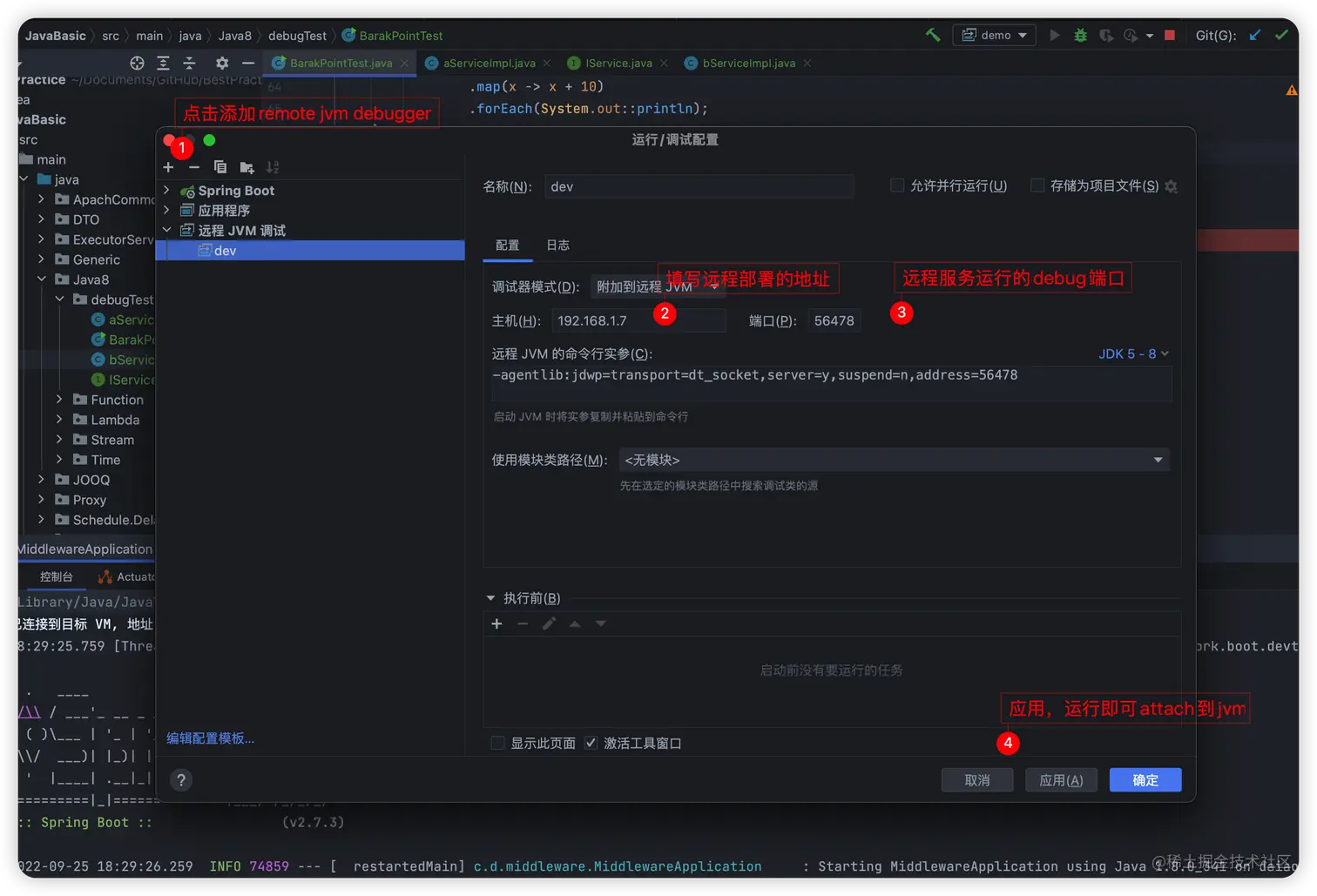The height and width of the screenshot is (896, 1317).
Task: Click the save configuration to folder icon
Action: point(247,167)
